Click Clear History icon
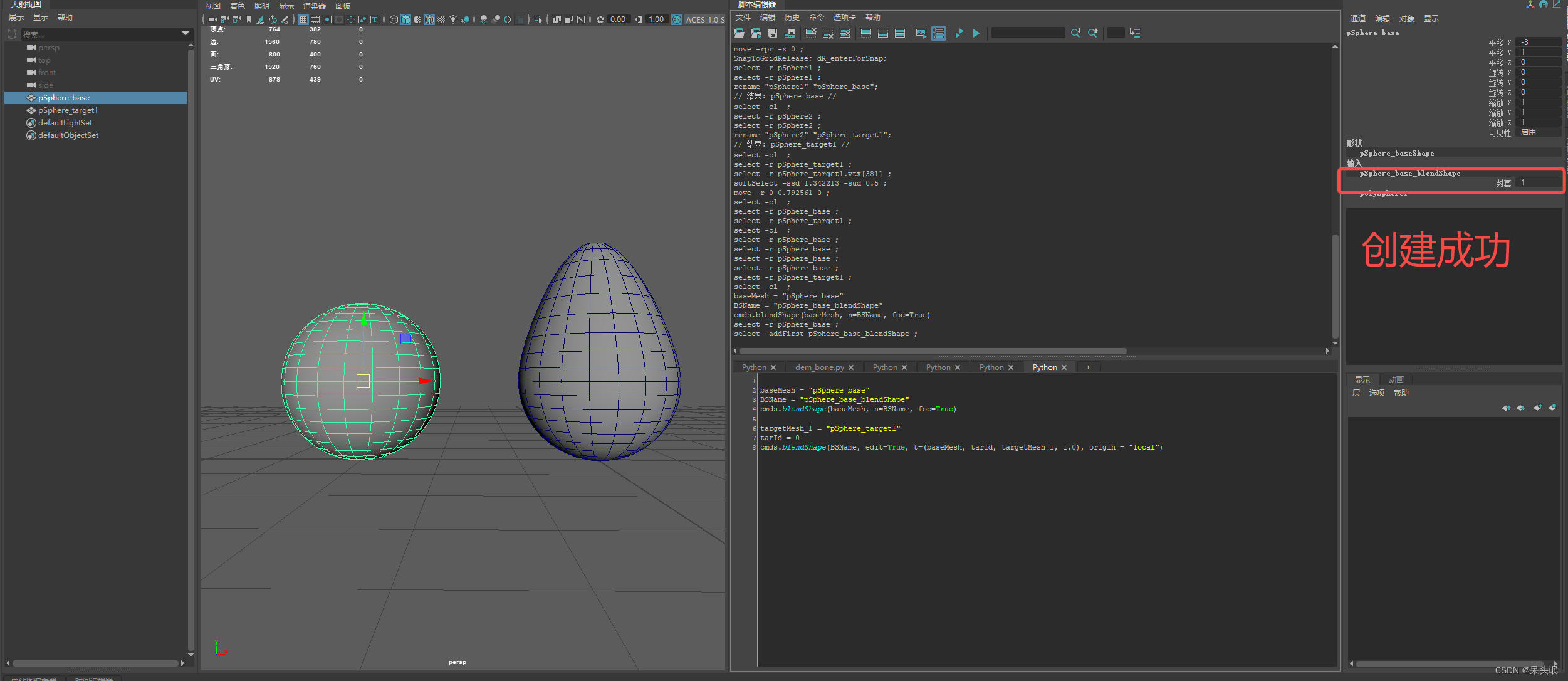The height and width of the screenshot is (681, 1568). pyautogui.click(x=811, y=33)
